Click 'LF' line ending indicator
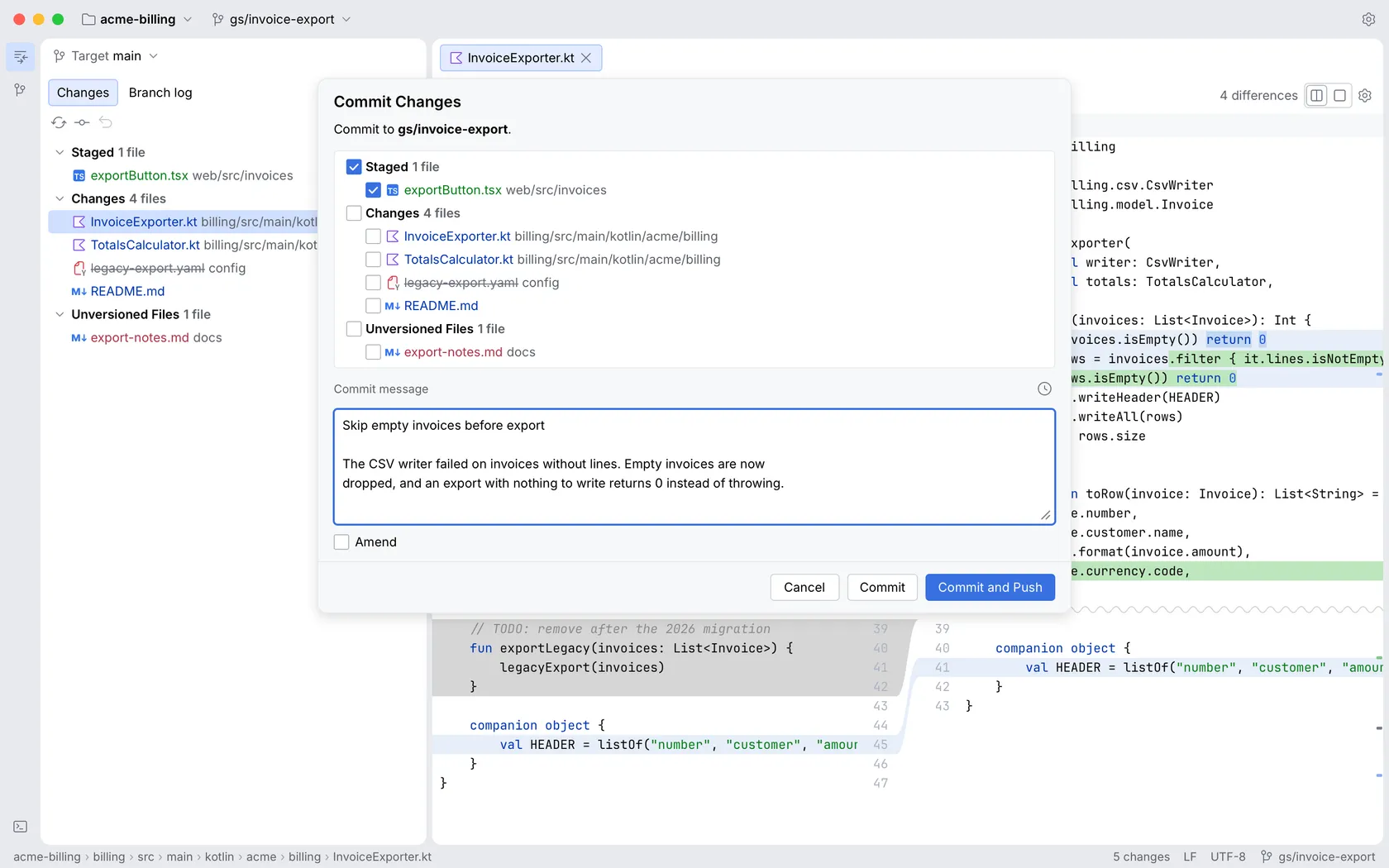Image resolution: width=1389 pixels, height=868 pixels. point(1190,856)
